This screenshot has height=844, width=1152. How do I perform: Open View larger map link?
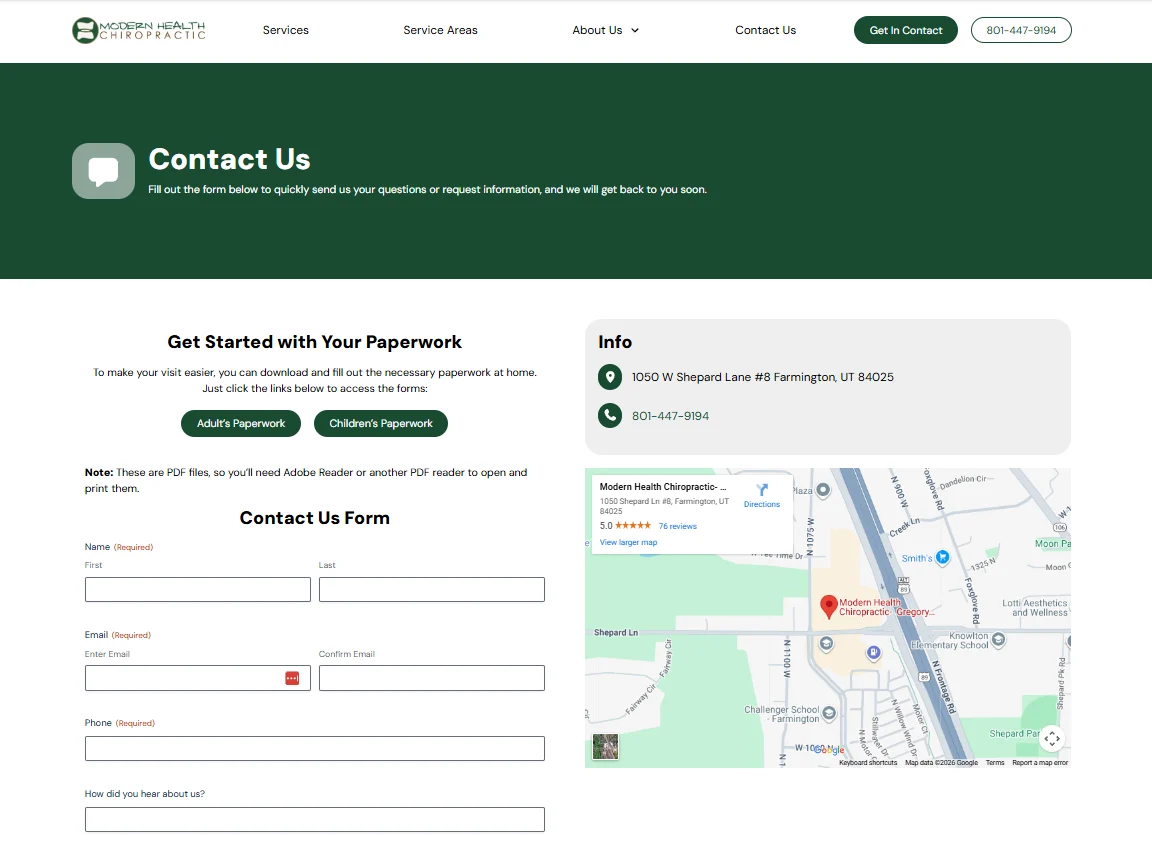(628, 542)
